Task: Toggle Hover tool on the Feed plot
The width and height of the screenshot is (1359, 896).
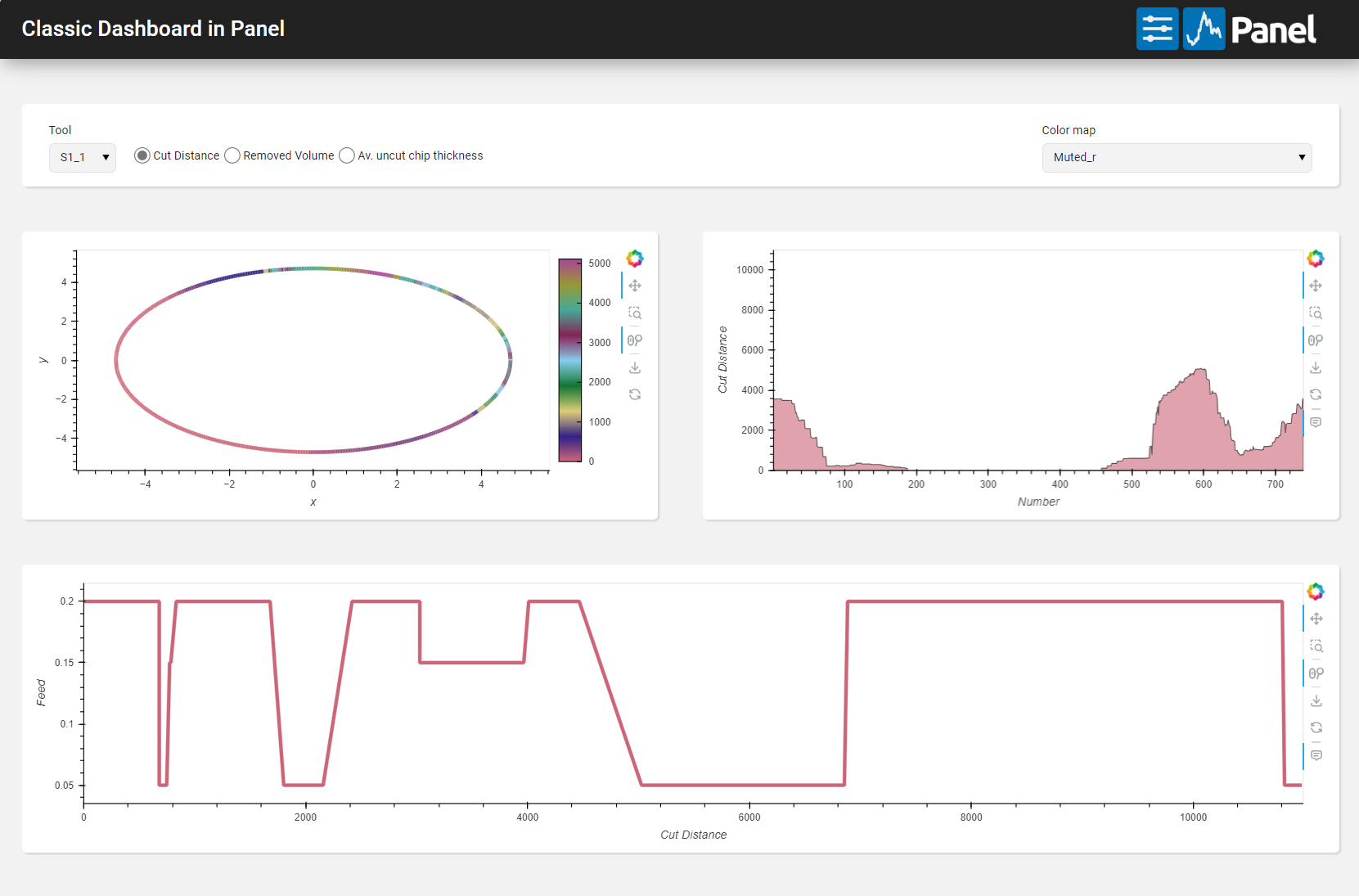Action: click(1316, 755)
